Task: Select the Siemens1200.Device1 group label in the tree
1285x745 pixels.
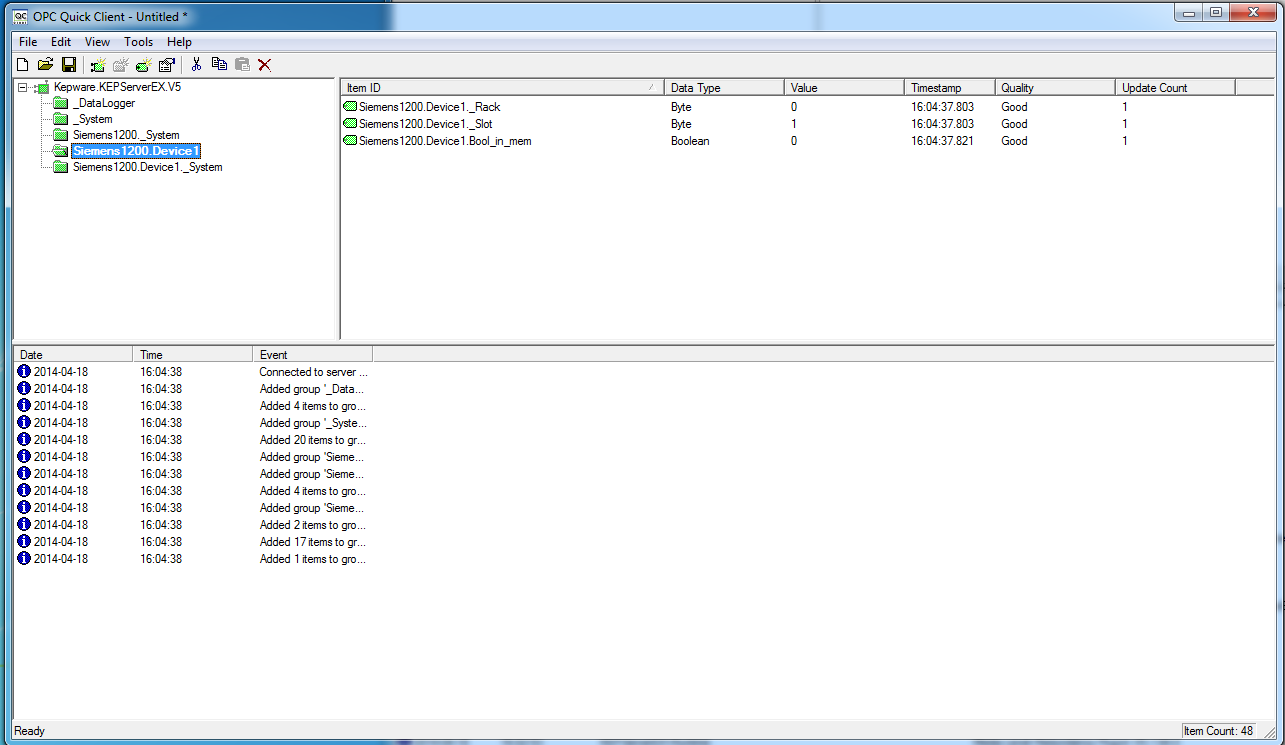Action: pos(136,151)
